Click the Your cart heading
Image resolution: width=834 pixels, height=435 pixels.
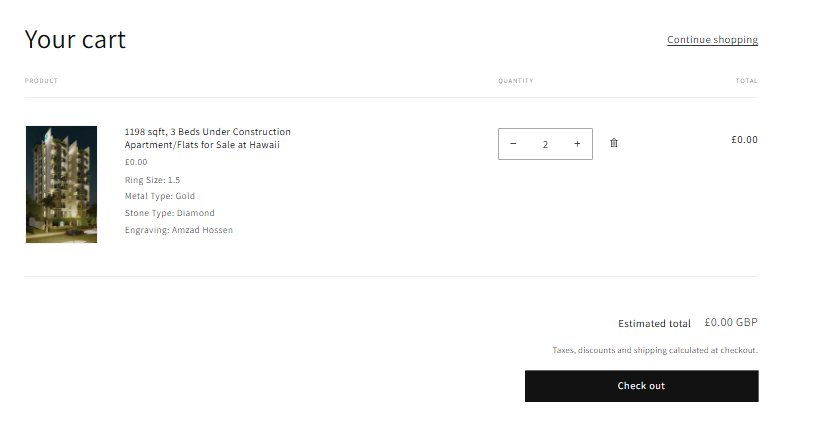tap(75, 40)
